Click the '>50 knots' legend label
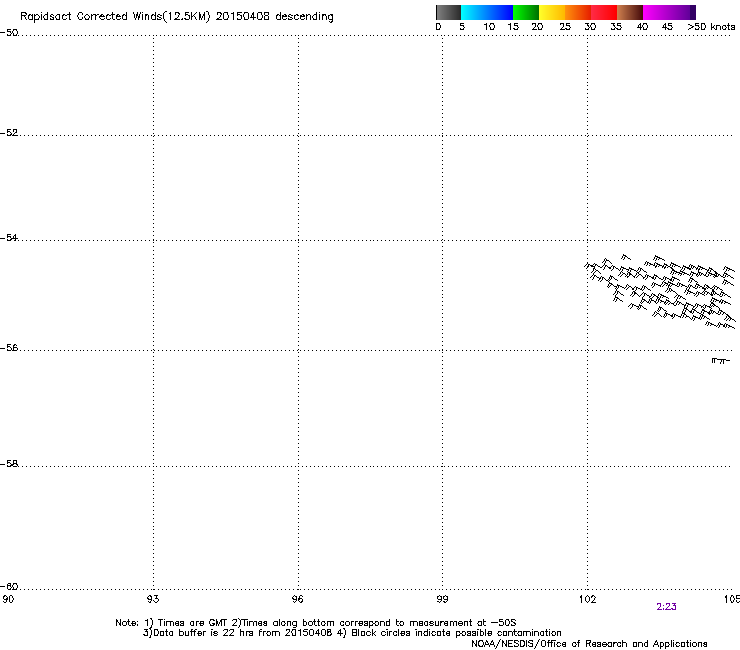 (x=711, y=27)
